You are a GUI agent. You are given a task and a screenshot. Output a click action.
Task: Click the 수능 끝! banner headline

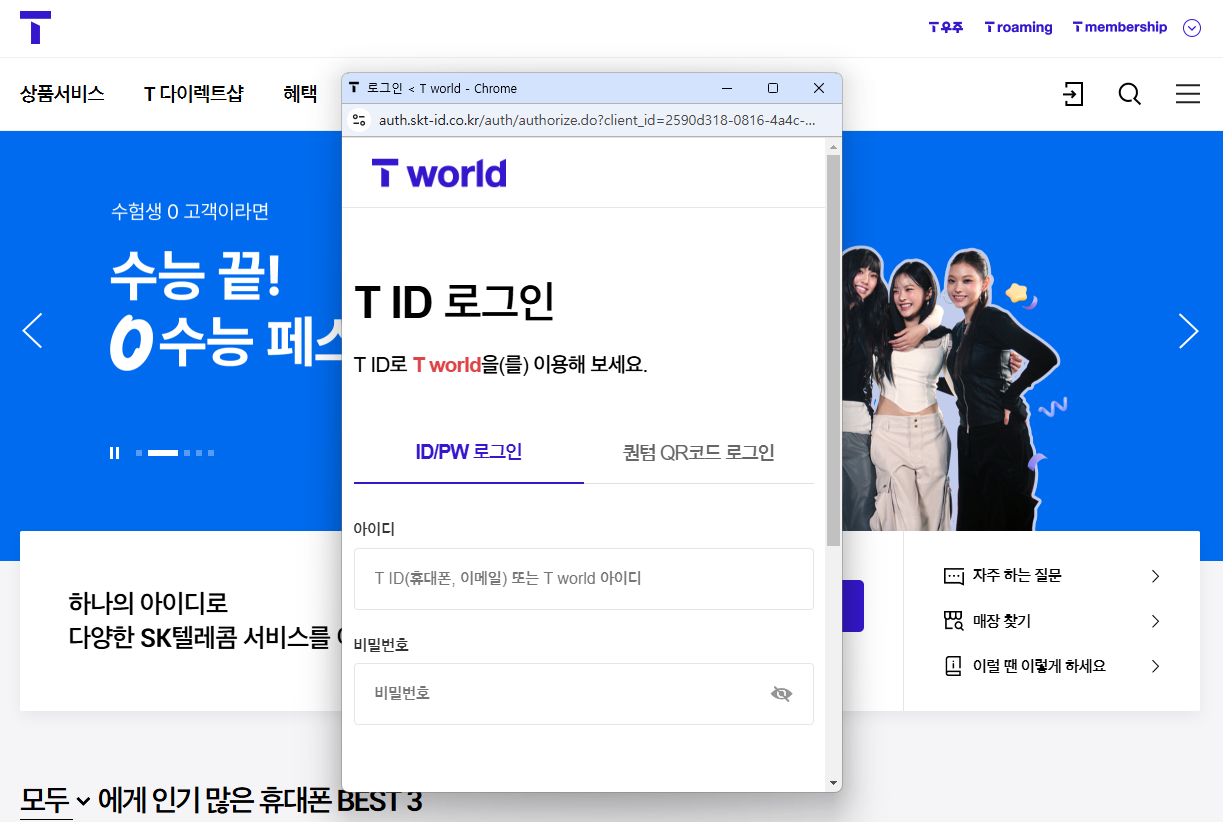tap(196, 274)
